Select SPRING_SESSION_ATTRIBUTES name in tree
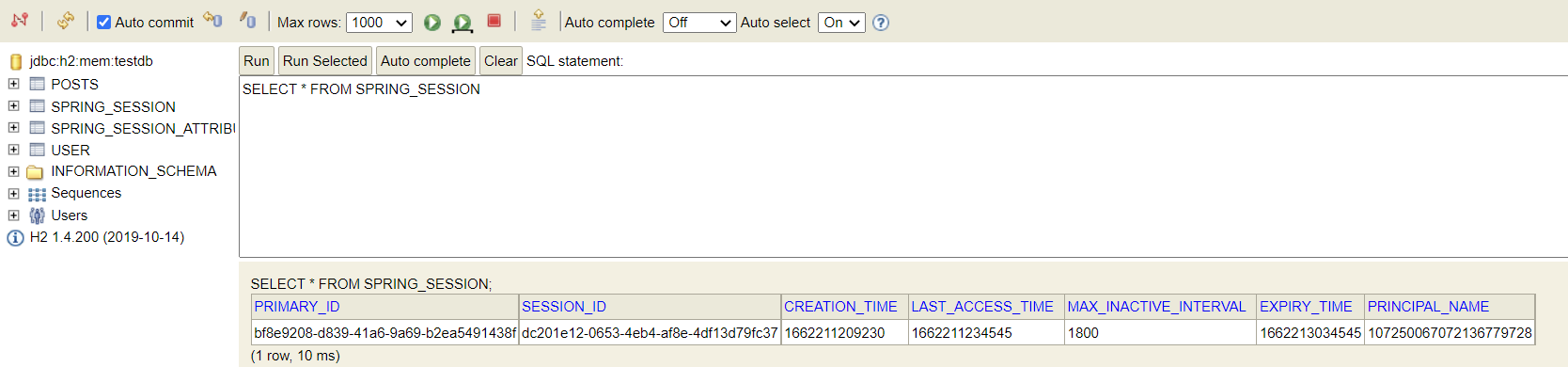1568x367 pixels. click(143, 129)
